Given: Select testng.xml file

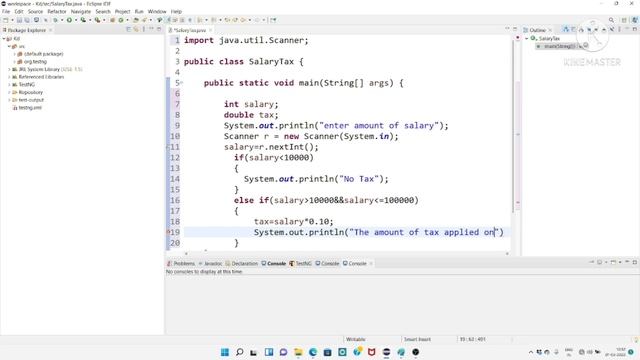Looking at the screenshot, I should 30,108.
